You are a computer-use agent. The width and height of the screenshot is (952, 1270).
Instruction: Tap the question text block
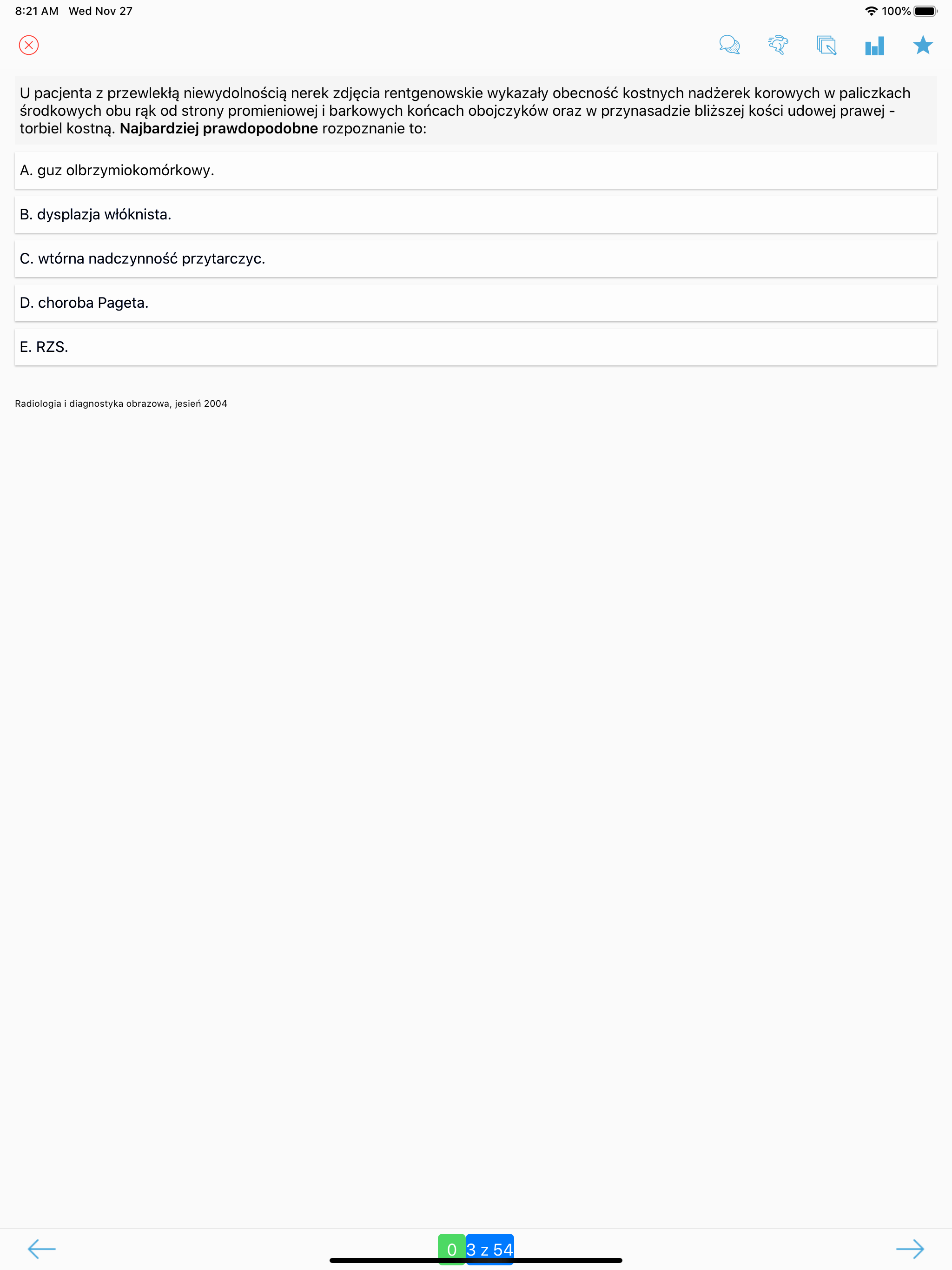click(476, 111)
